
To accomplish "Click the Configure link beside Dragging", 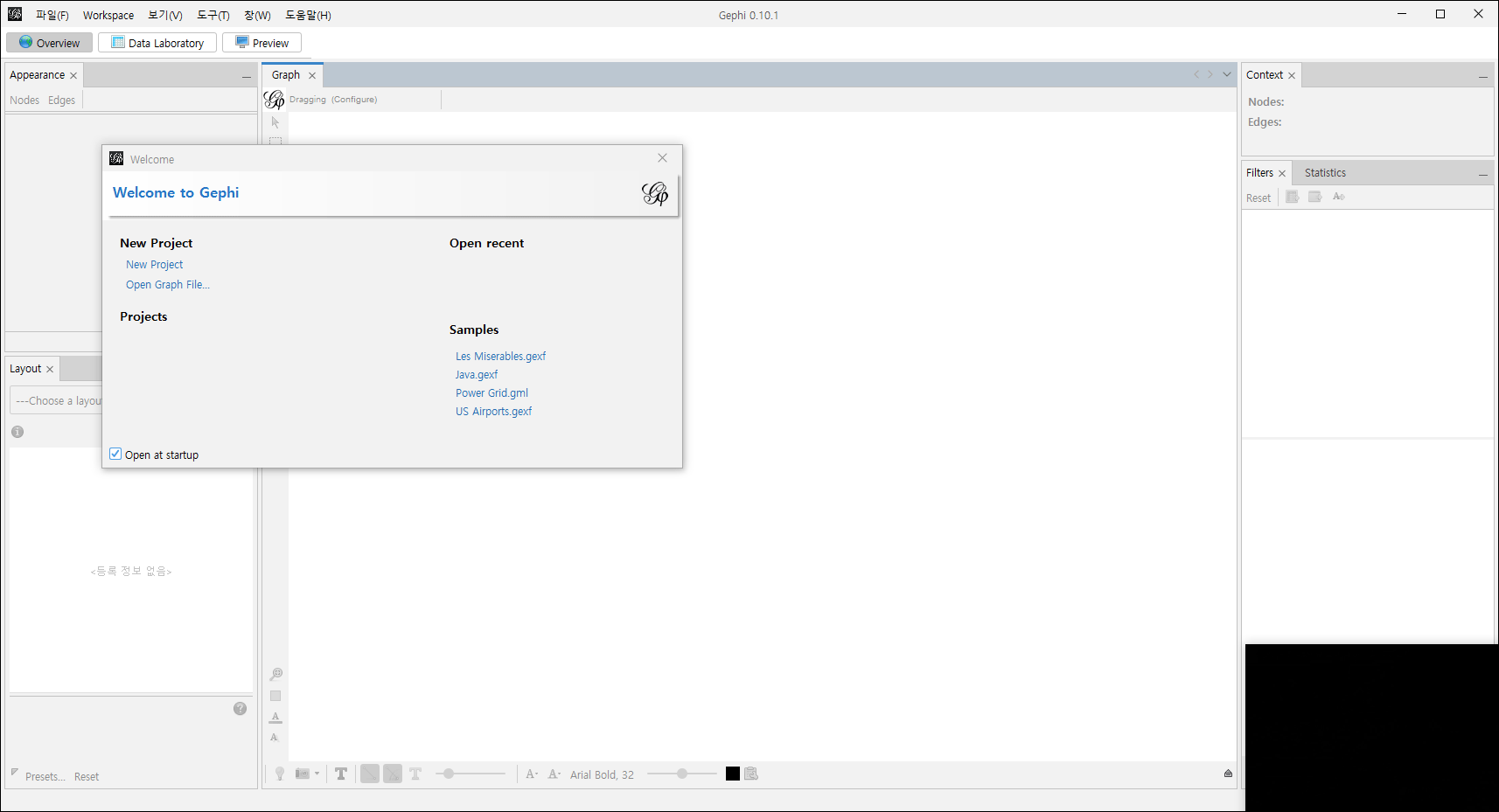I will tap(354, 100).
